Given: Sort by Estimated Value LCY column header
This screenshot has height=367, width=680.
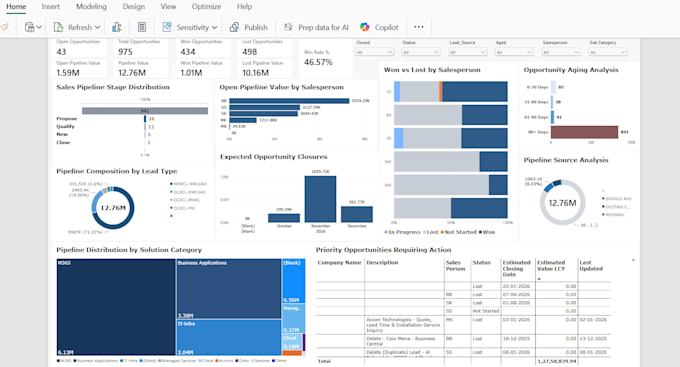Looking at the screenshot, I should [x=551, y=265].
